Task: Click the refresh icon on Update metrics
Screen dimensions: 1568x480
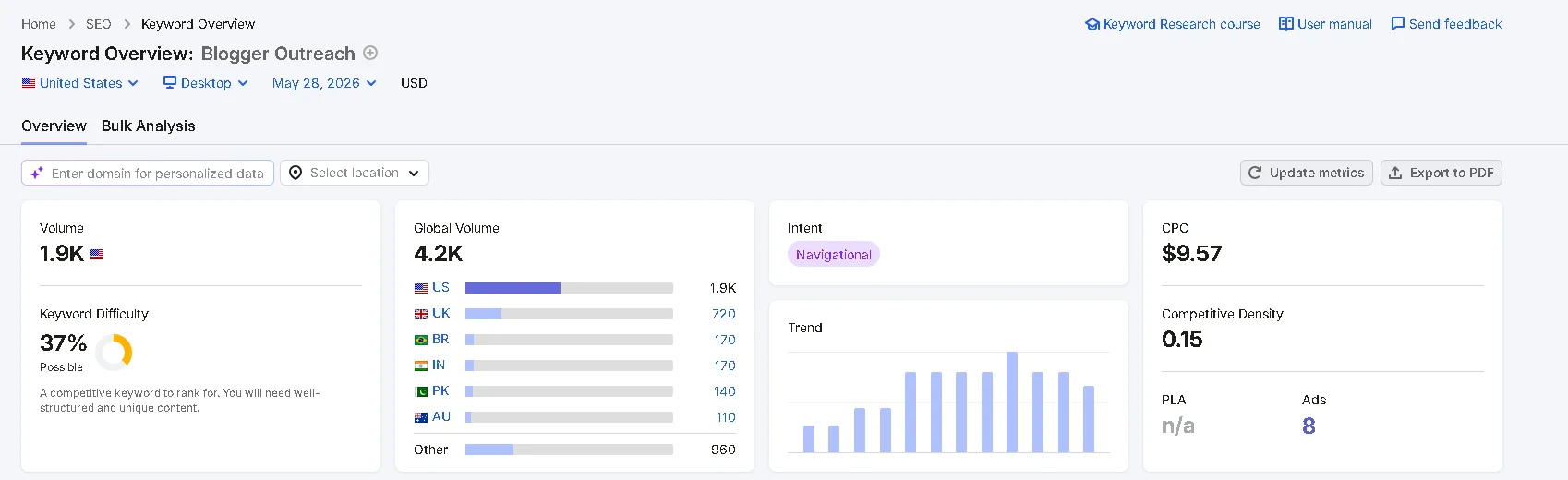Action: [x=1255, y=173]
